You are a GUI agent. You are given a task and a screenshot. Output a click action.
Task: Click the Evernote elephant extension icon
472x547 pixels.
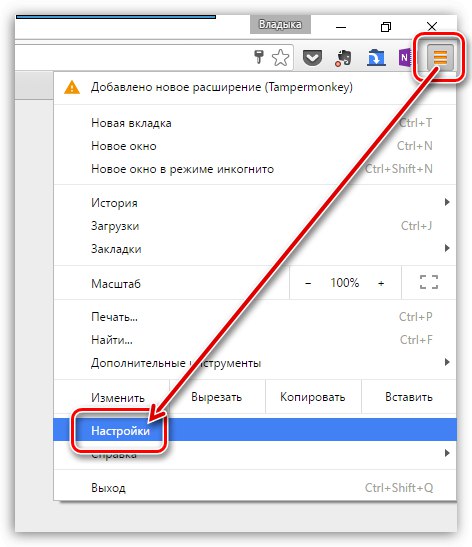click(x=343, y=58)
